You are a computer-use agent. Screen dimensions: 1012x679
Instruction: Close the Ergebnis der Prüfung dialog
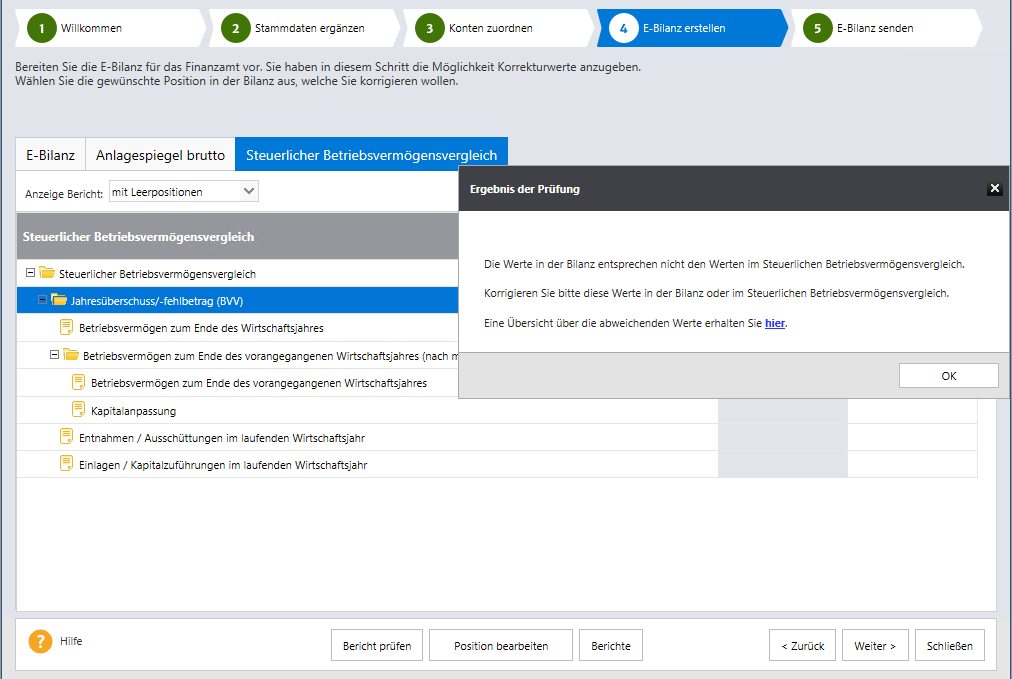click(994, 188)
